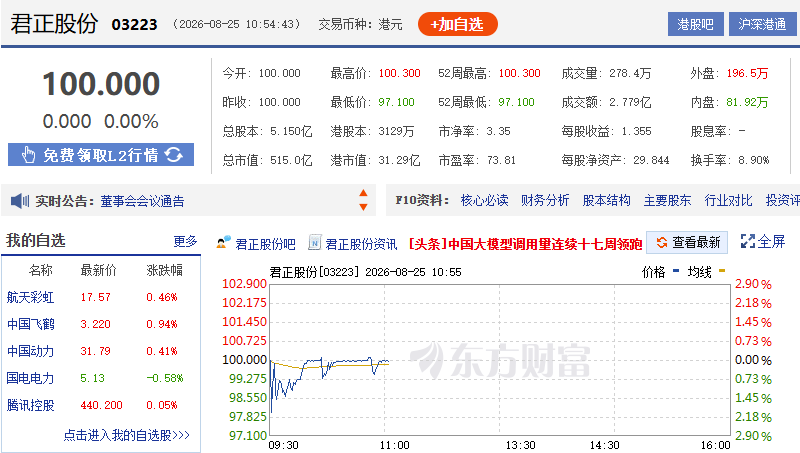Click the fullscreen expand icon
This screenshot has height=453, width=800.
747,241
